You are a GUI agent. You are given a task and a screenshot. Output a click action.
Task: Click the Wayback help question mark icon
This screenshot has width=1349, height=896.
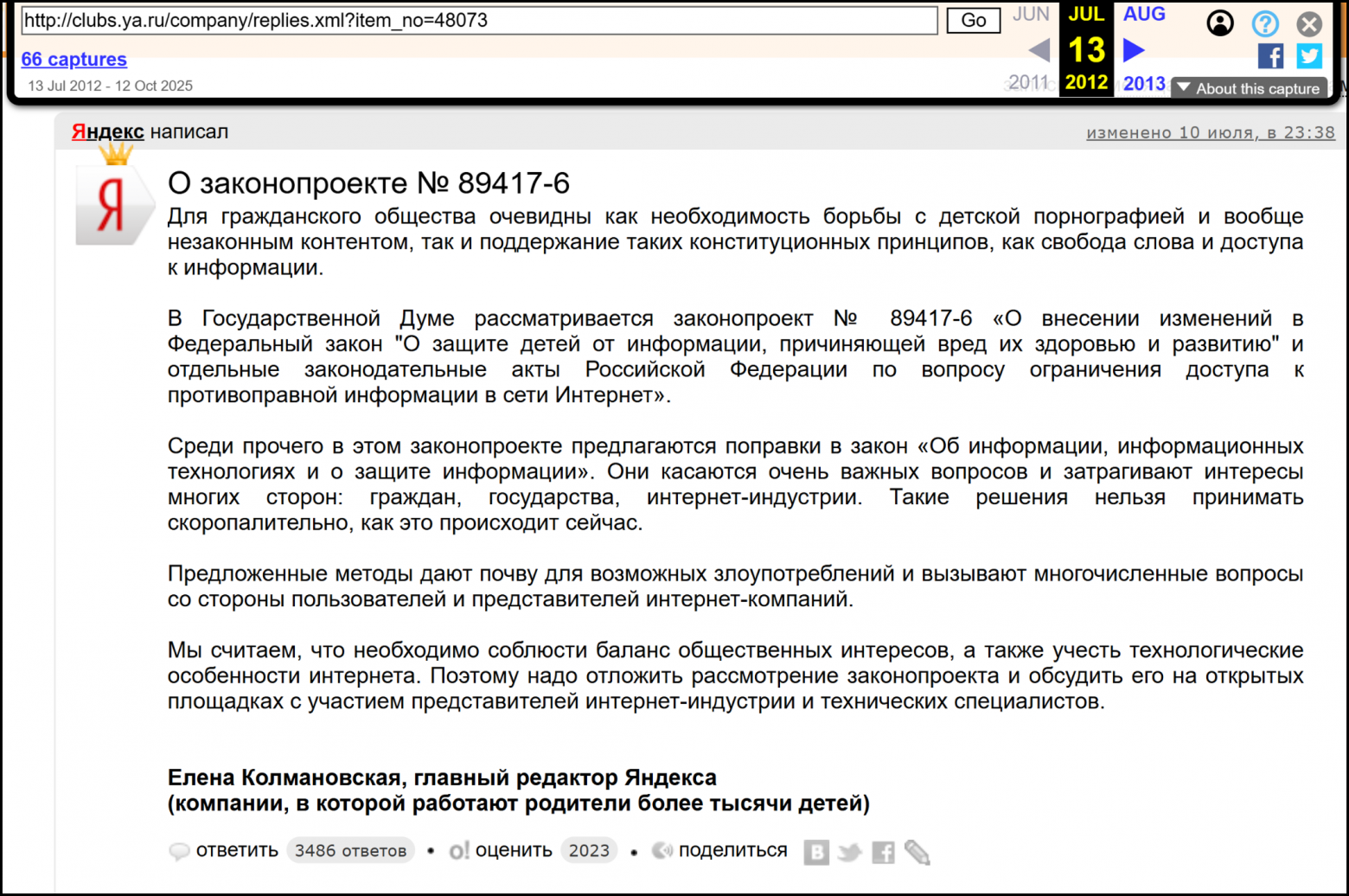coord(1265,23)
